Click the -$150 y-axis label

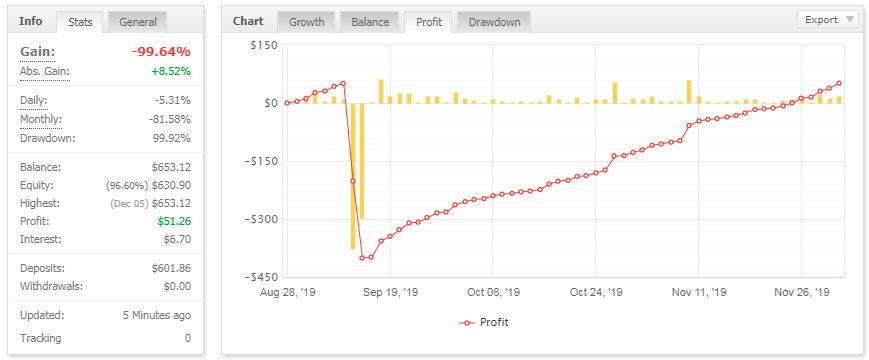262,161
